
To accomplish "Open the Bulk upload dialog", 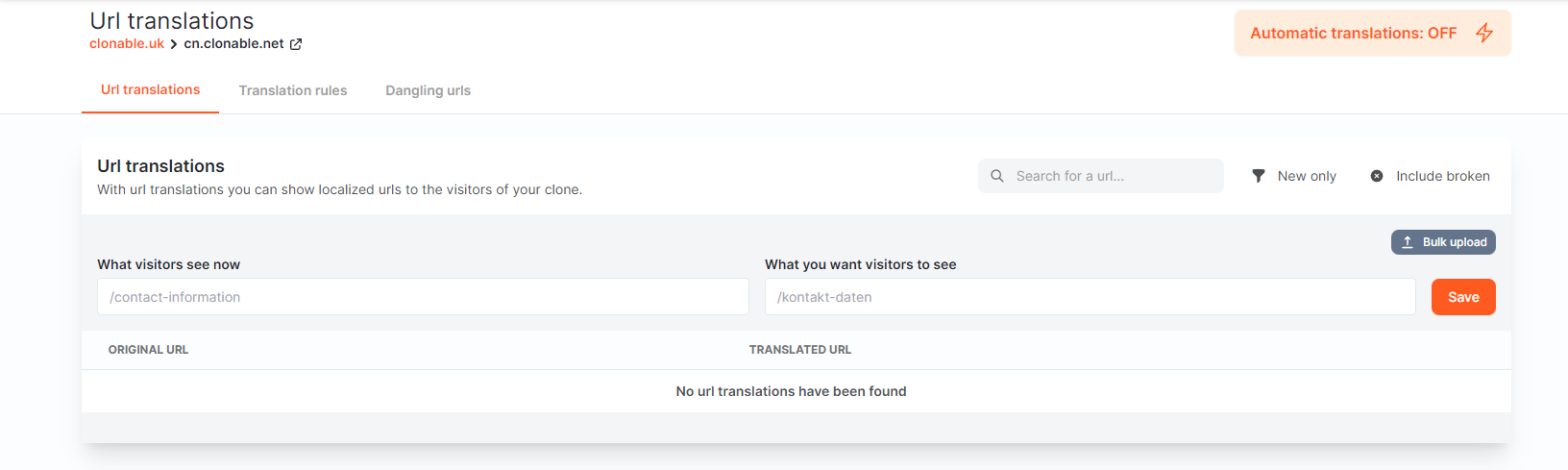I will (1443, 242).
